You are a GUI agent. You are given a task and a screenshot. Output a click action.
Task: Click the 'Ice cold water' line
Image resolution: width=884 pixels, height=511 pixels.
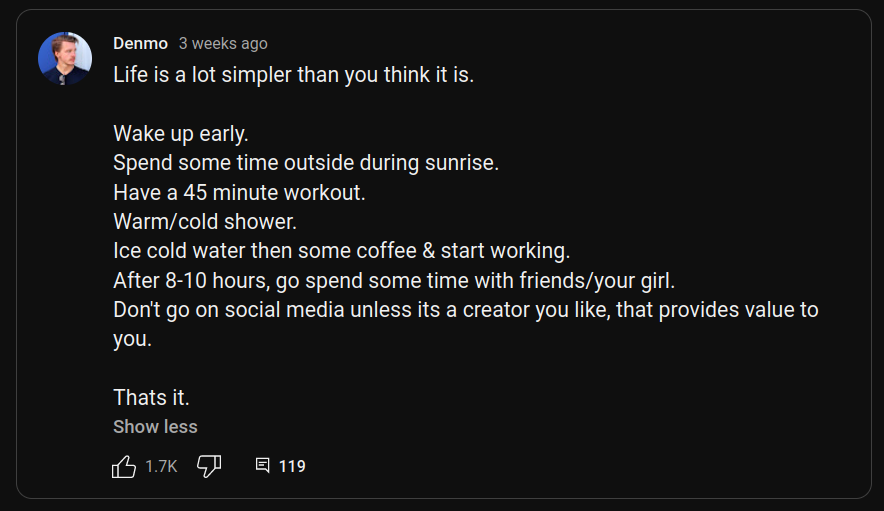tap(341, 250)
